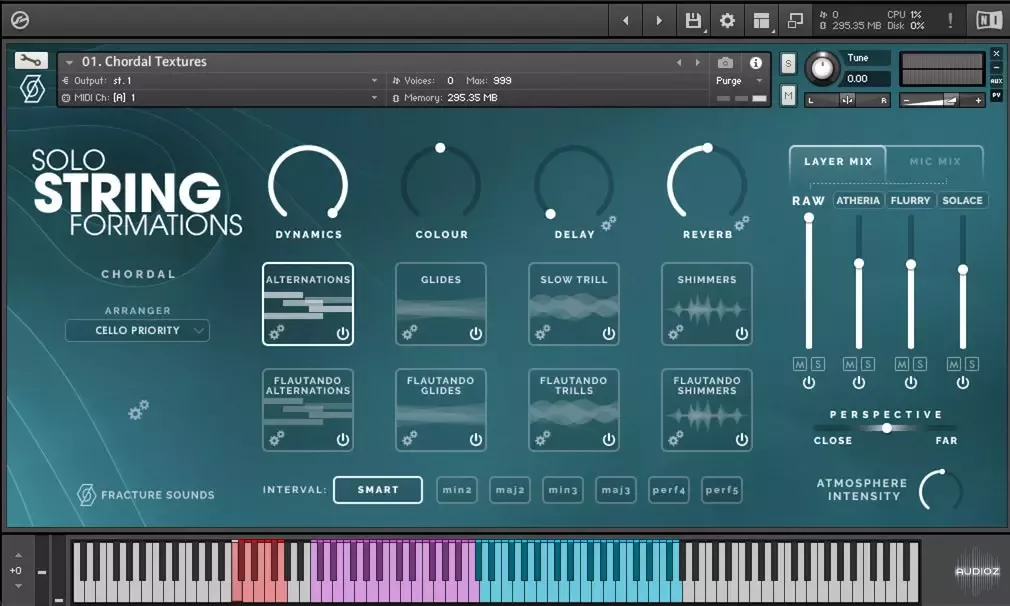1010x606 pixels.
Task: Open arranger settings gears below Cello Priority
Action: (x=138, y=410)
